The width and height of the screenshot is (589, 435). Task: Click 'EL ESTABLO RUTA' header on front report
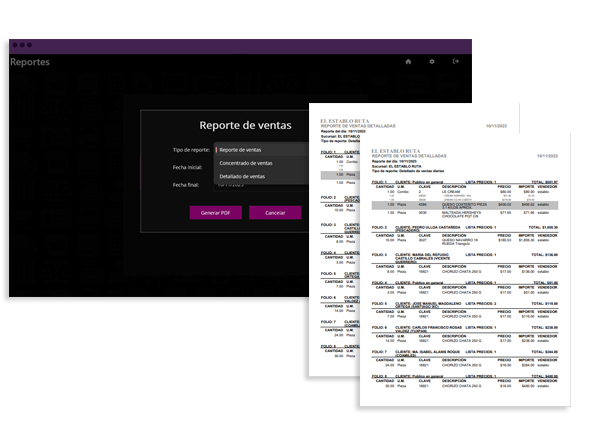click(x=396, y=151)
